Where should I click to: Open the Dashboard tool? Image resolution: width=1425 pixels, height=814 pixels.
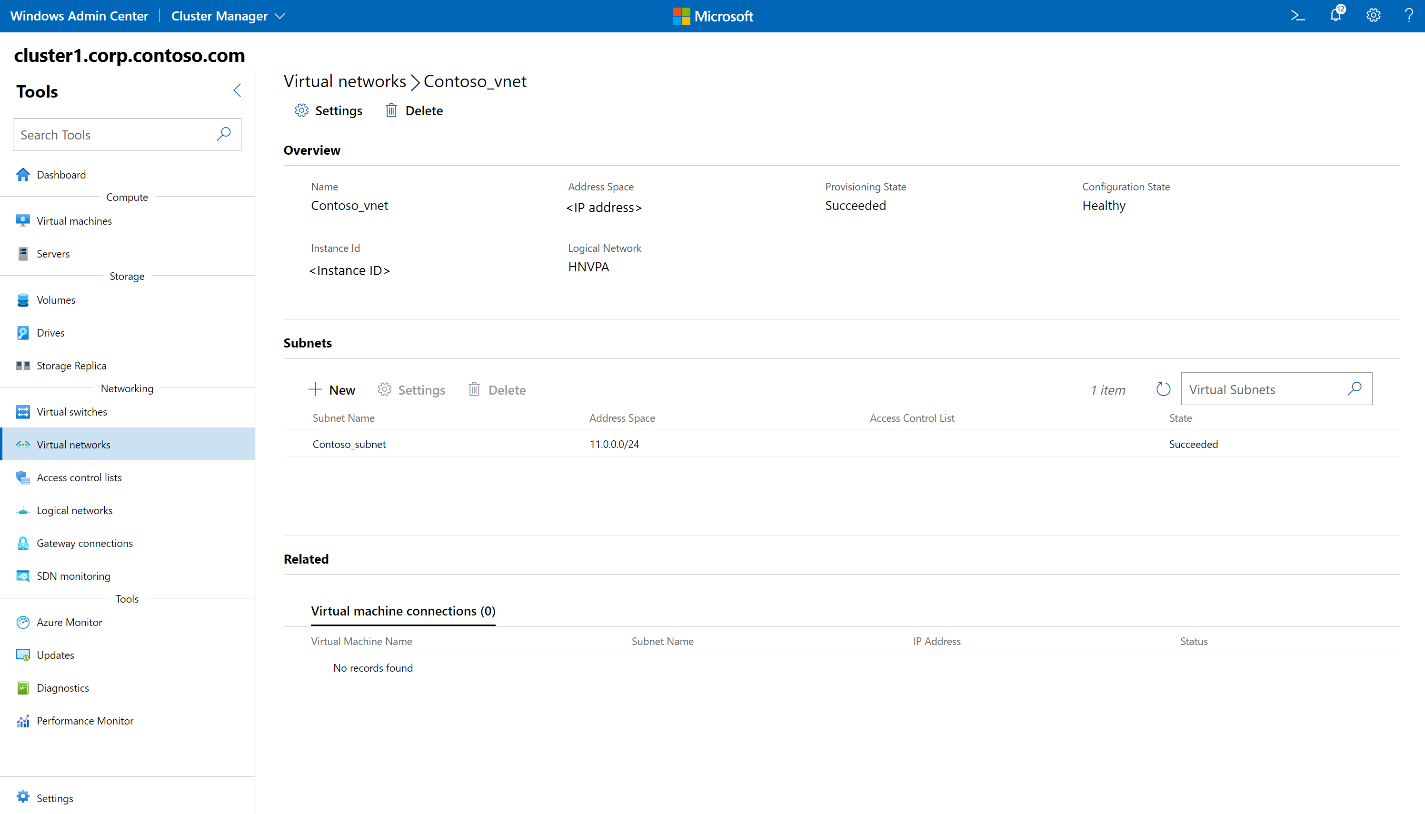[60, 174]
